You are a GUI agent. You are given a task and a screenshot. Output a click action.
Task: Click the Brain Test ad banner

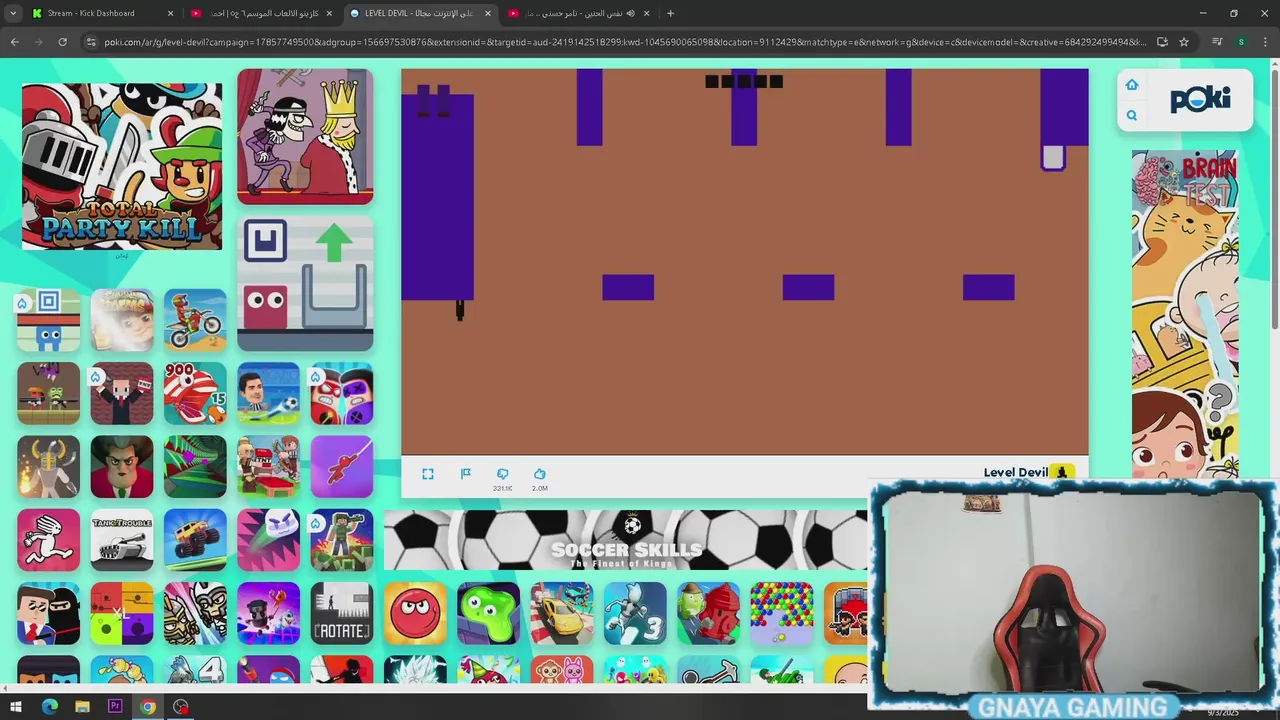(1185, 314)
